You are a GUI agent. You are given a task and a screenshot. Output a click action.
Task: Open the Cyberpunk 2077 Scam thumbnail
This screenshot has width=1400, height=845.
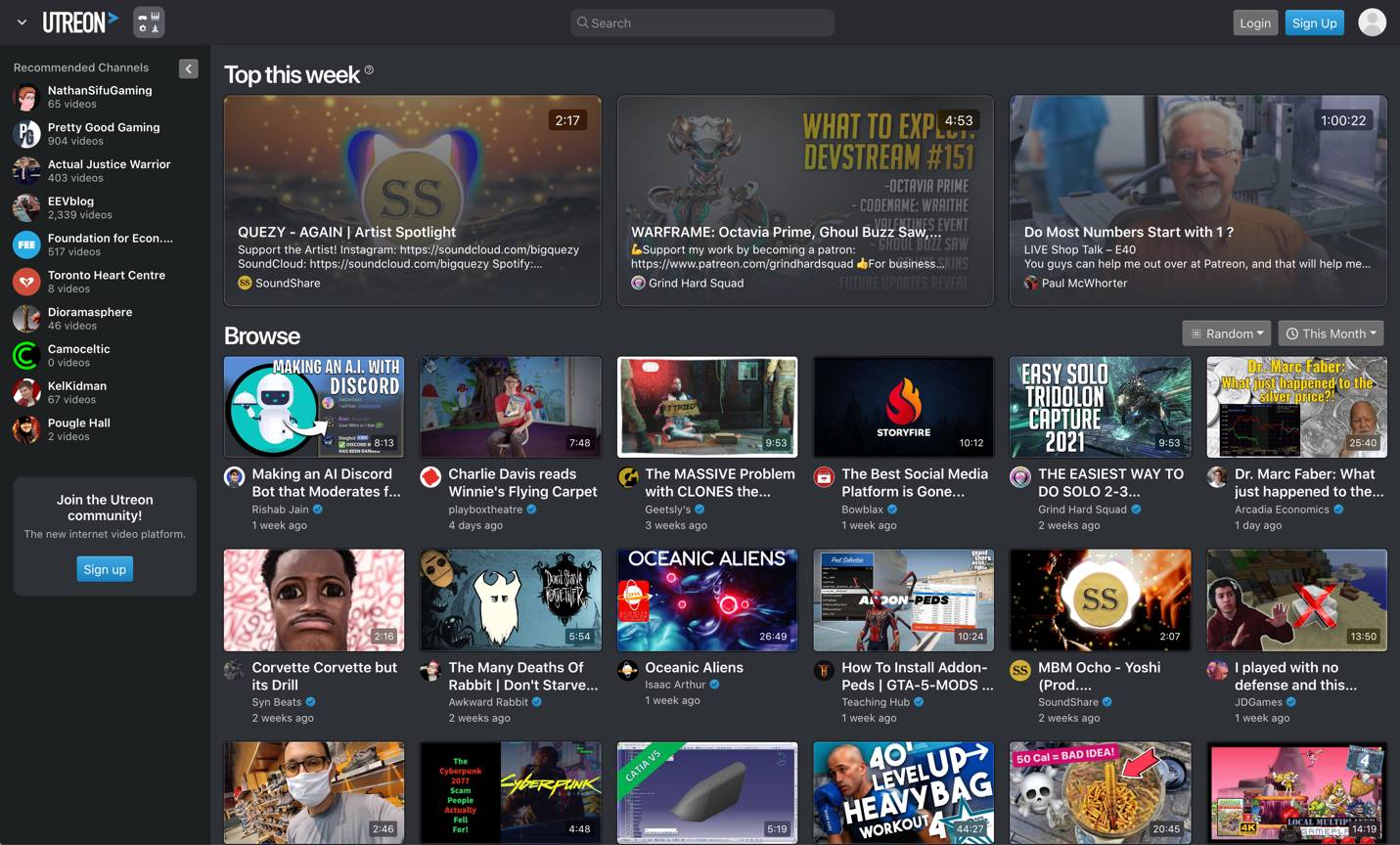511,793
